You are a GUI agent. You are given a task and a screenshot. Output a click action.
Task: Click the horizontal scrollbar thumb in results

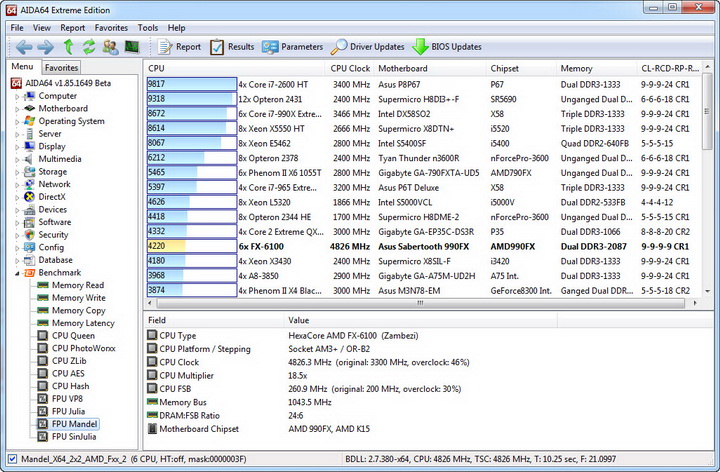(x=420, y=303)
